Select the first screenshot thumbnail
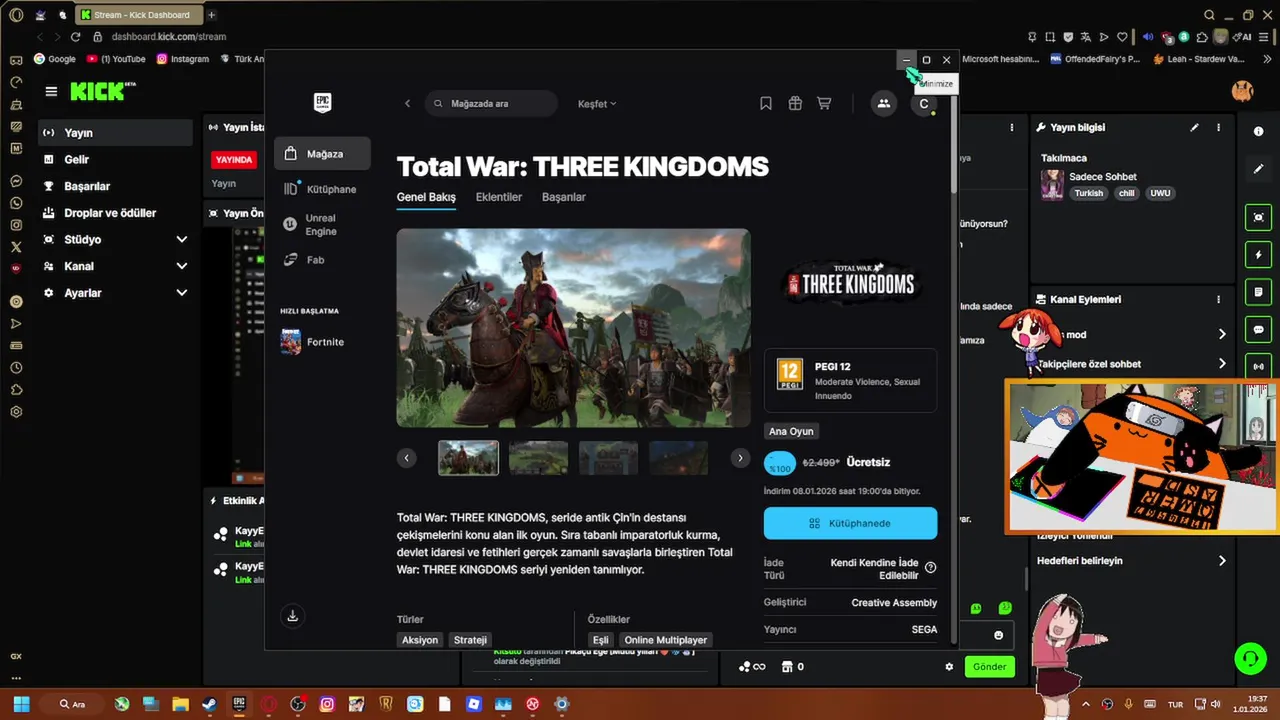Image resolution: width=1280 pixels, height=720 pixels. point(468,458)
